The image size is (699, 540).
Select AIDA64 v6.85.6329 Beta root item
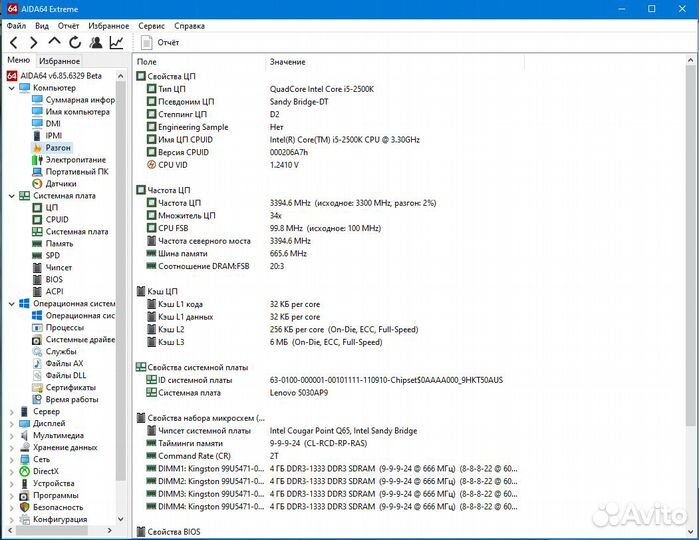54,76
